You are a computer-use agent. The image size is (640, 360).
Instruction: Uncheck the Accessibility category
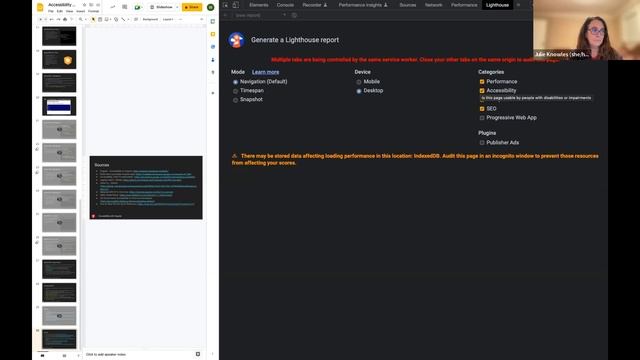click(482, 91)
